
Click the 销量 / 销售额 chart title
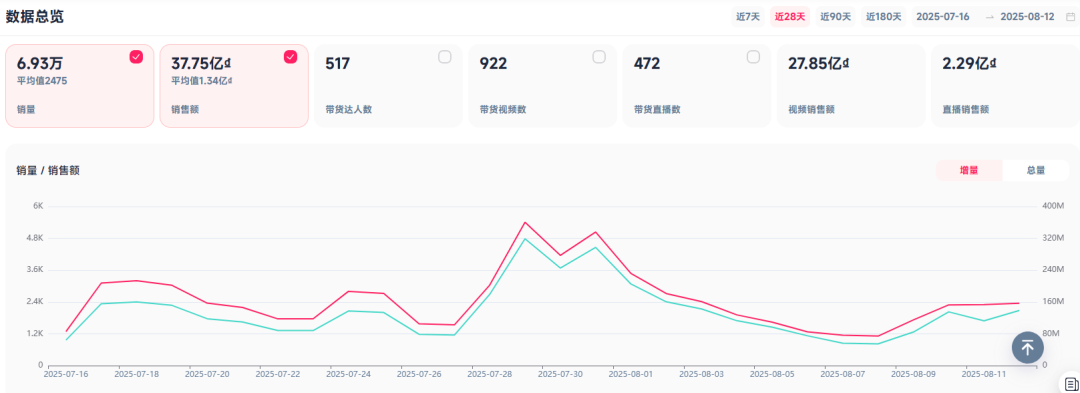pos(48,170)
